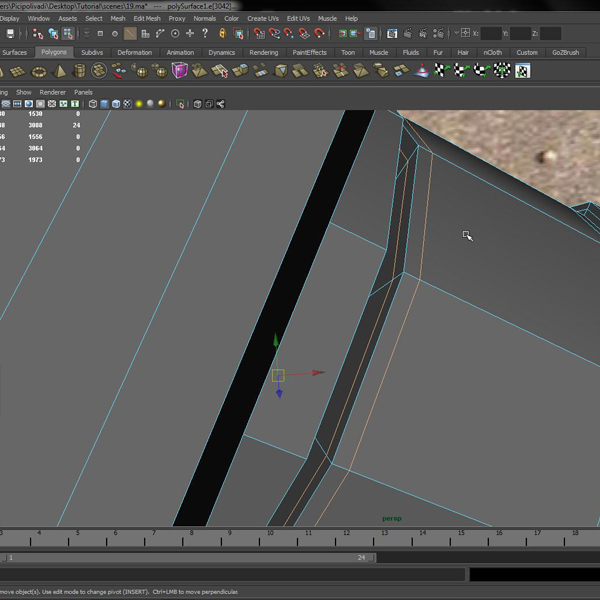The width and height of the screenshot is (600, 600).
Task: Click the Z coordinate input field
Action: point(551,34)
